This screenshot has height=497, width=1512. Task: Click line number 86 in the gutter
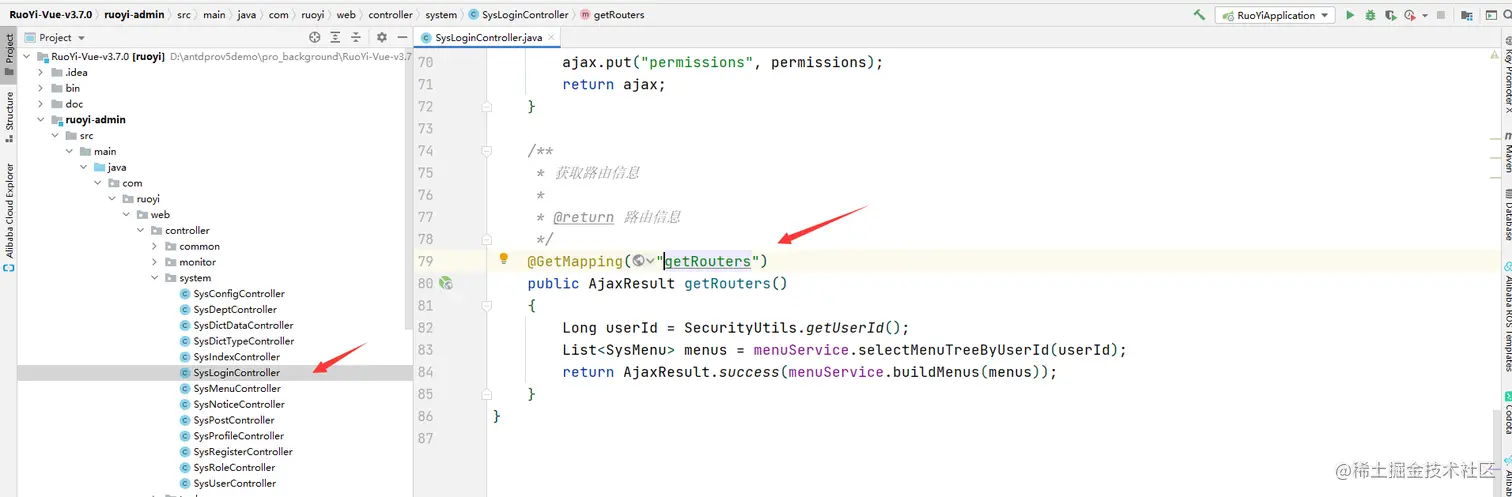point(424,416)
